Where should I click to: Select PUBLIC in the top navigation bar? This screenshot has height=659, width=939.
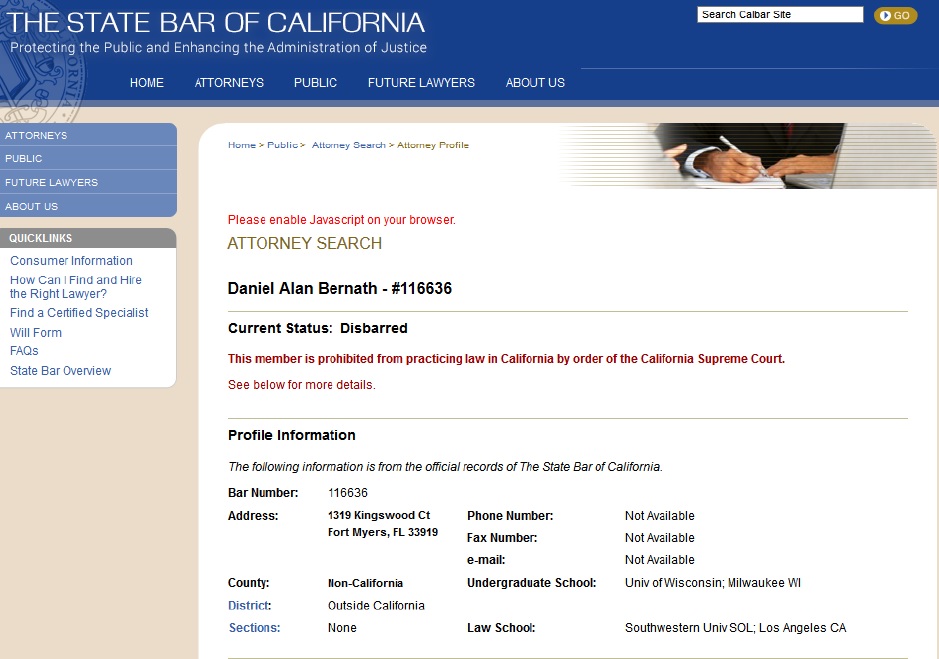click(315, 83)
